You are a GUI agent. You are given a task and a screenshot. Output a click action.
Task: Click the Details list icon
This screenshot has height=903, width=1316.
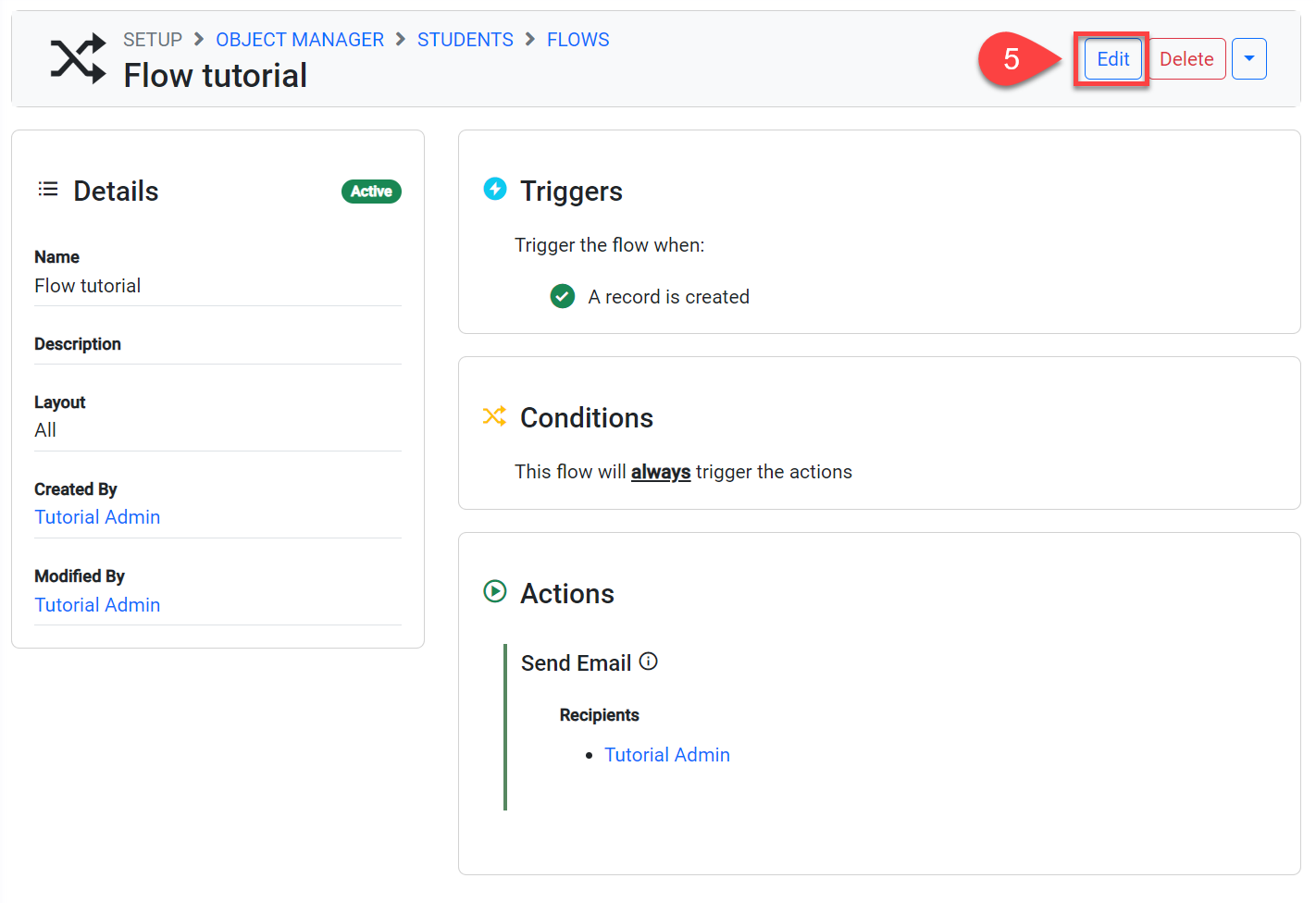tap(48, 190)
